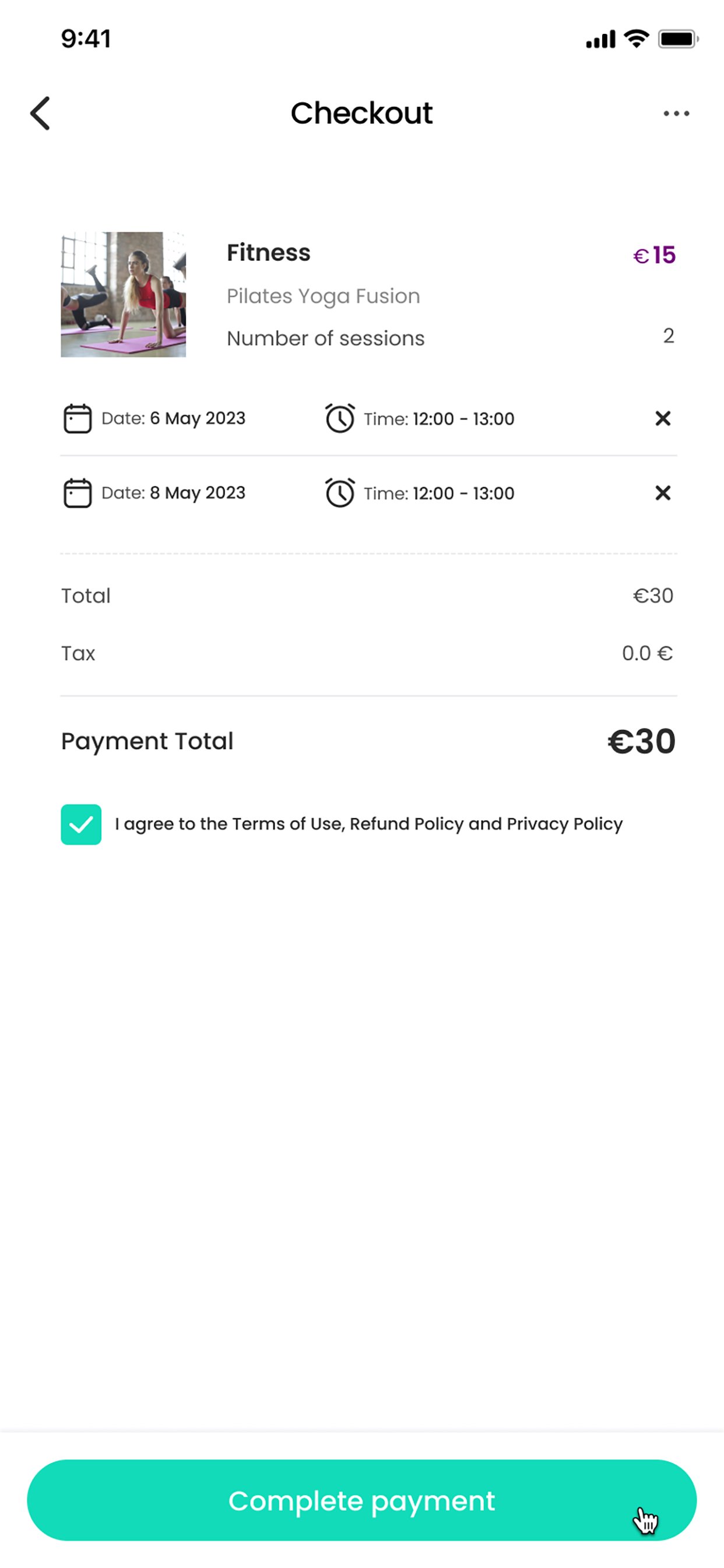
Task: Click alarm clock icon on 6 May row
Action: pyautogui.click(x=339, y=419)
